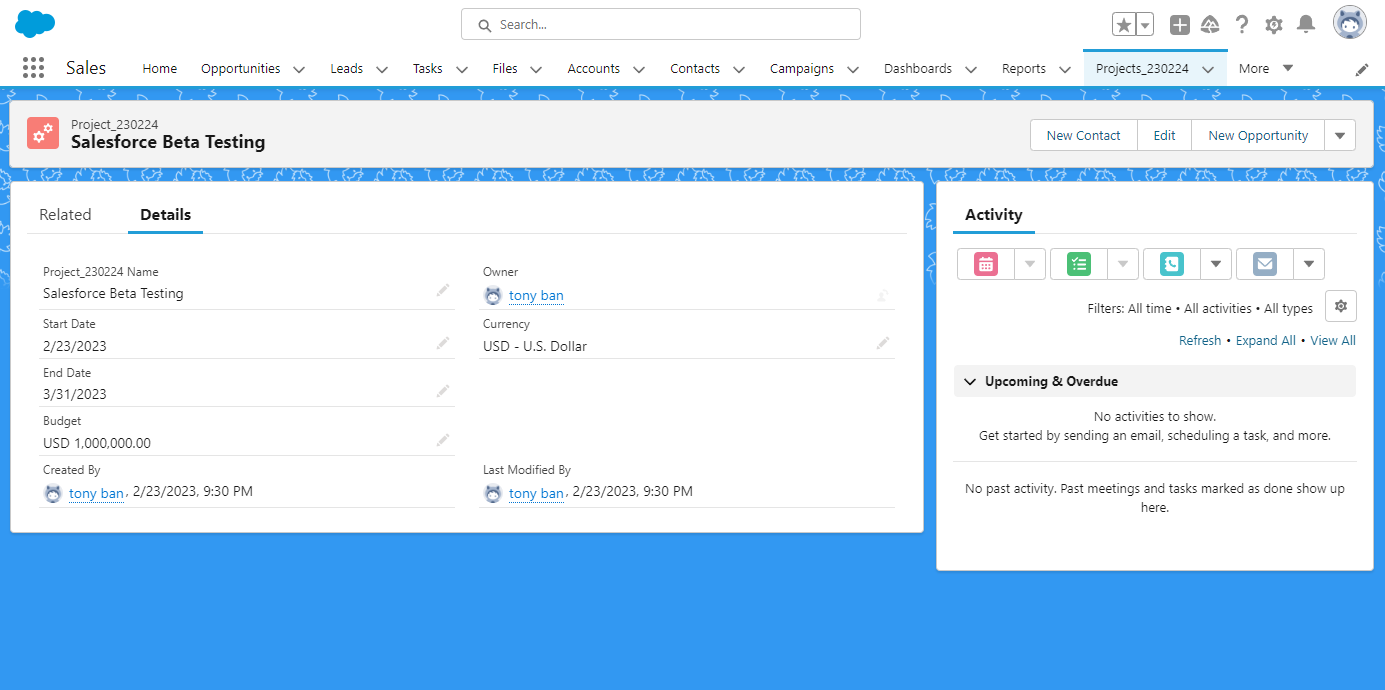This screenshot has height=690, width=1385.
Task: Switch to the Related tab
Action: pos(65,214)
